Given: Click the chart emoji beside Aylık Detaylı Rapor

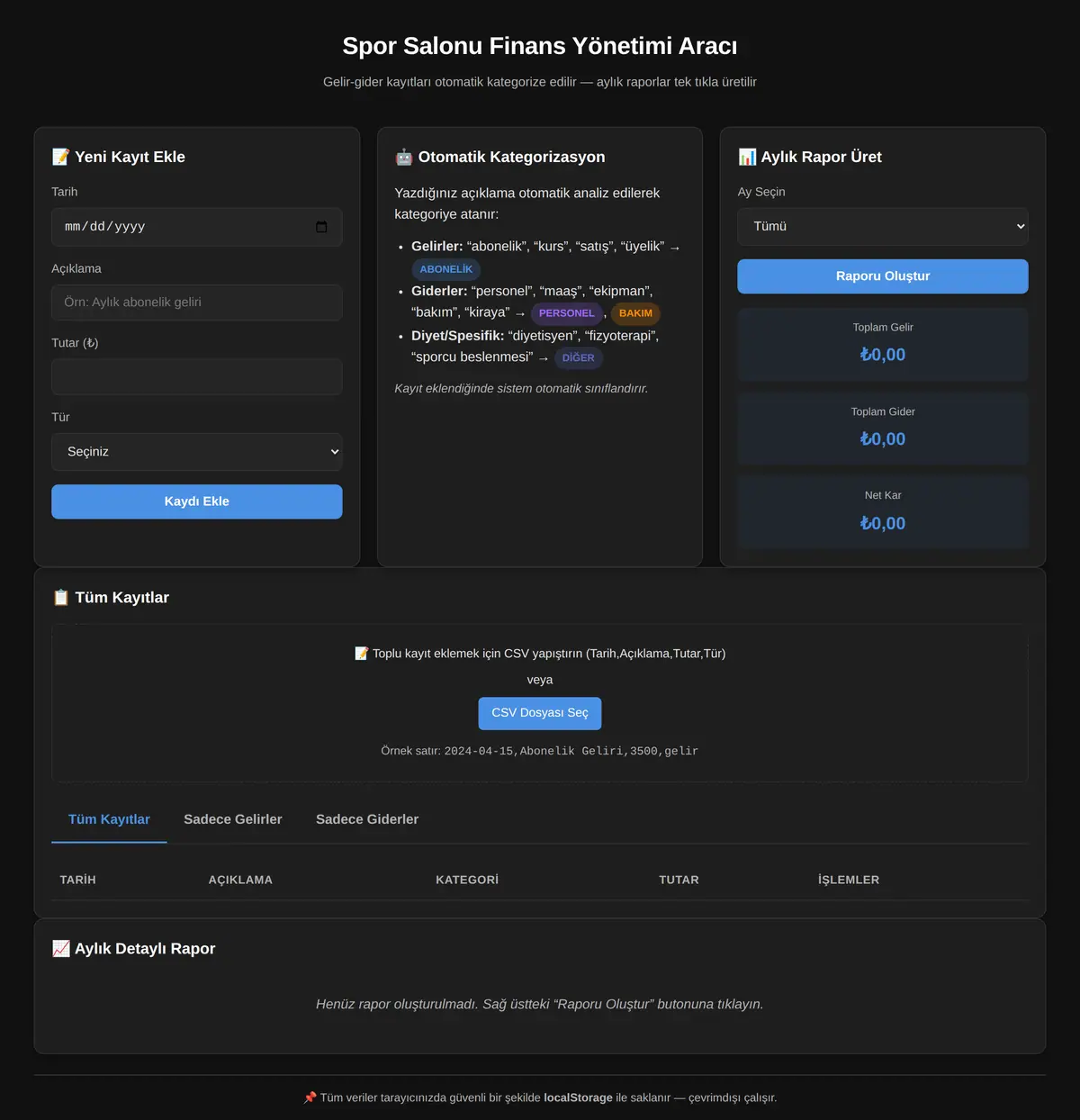Looking at the screenshot, I should [x=61, y=949].
